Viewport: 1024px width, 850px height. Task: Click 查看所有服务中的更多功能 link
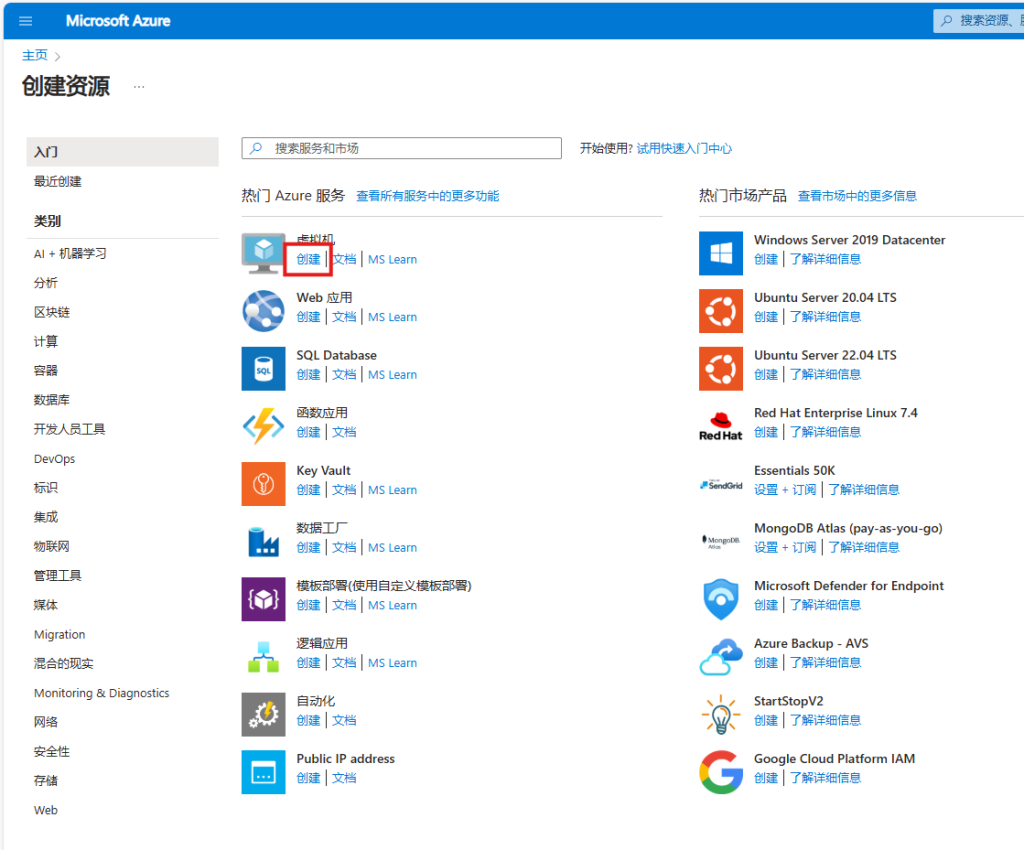(x=427, y=196)
